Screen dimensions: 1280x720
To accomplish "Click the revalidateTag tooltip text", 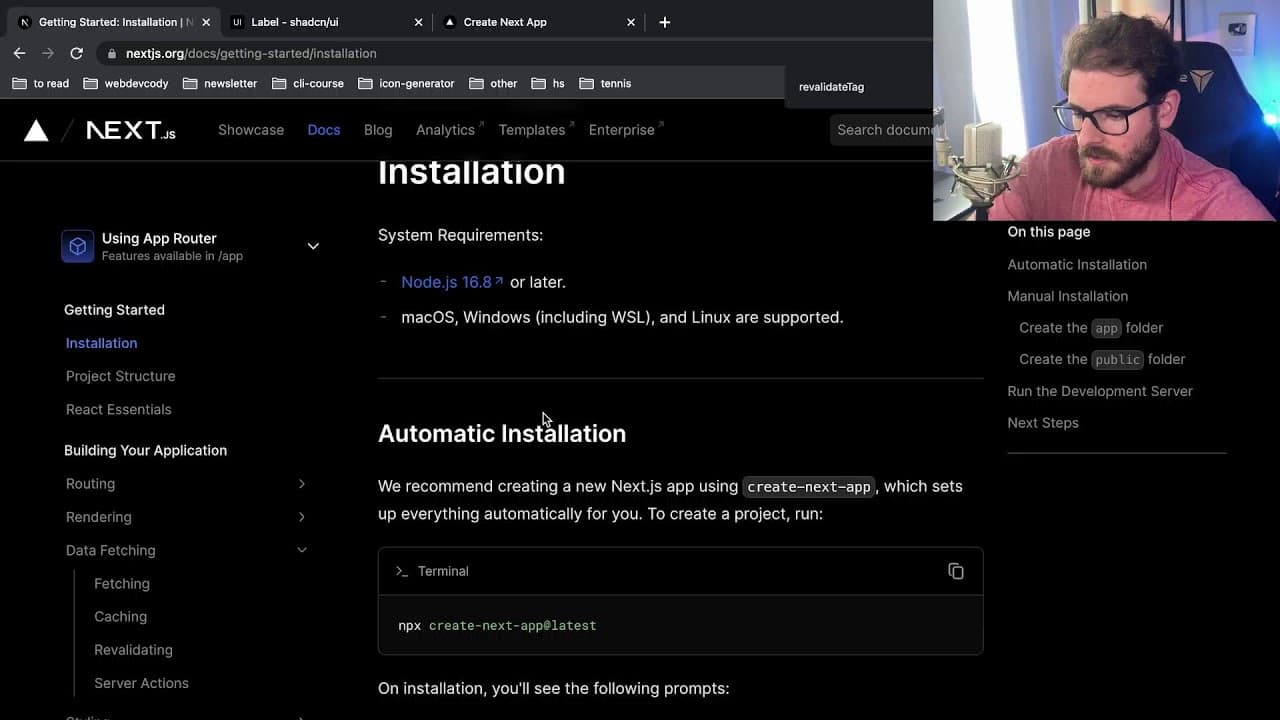I will coord(831,87).
